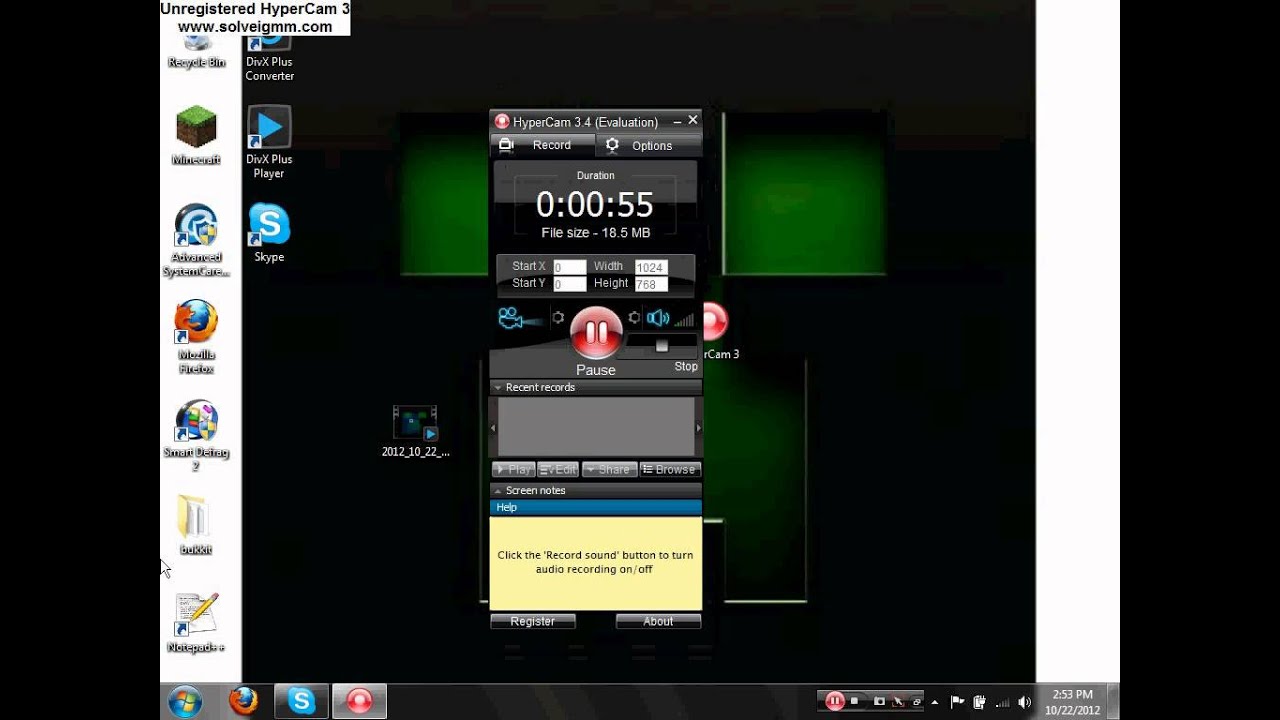The width and height of the screenshot is (1280, 720).
Task: Click the Show desktop strip on the taskbar
Action: pos(1113,701)
